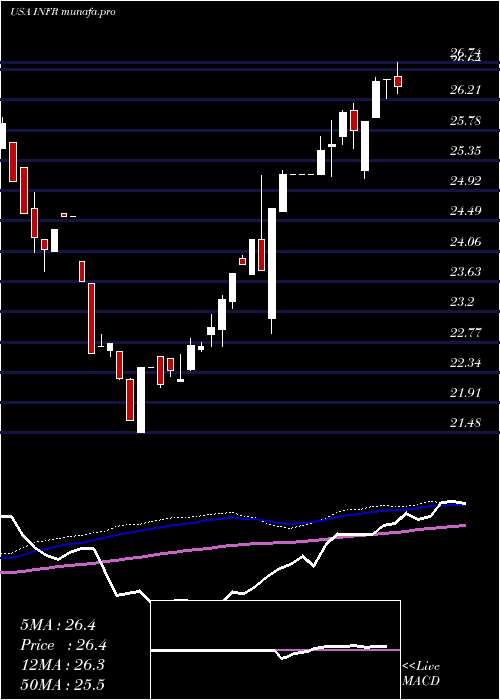Click the lowest white candlestick near 21.48
Screen dimensions: 500x700
tap(141, 400)
